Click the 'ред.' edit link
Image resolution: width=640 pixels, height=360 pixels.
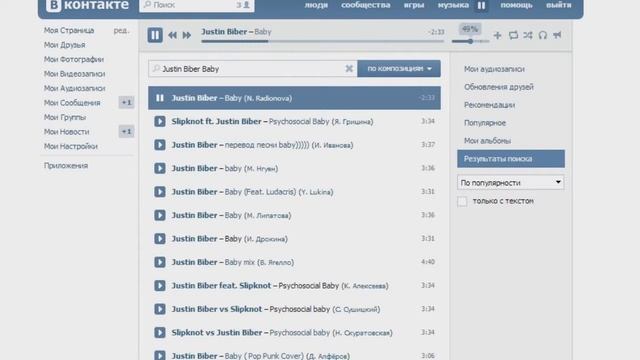(122, 30)
